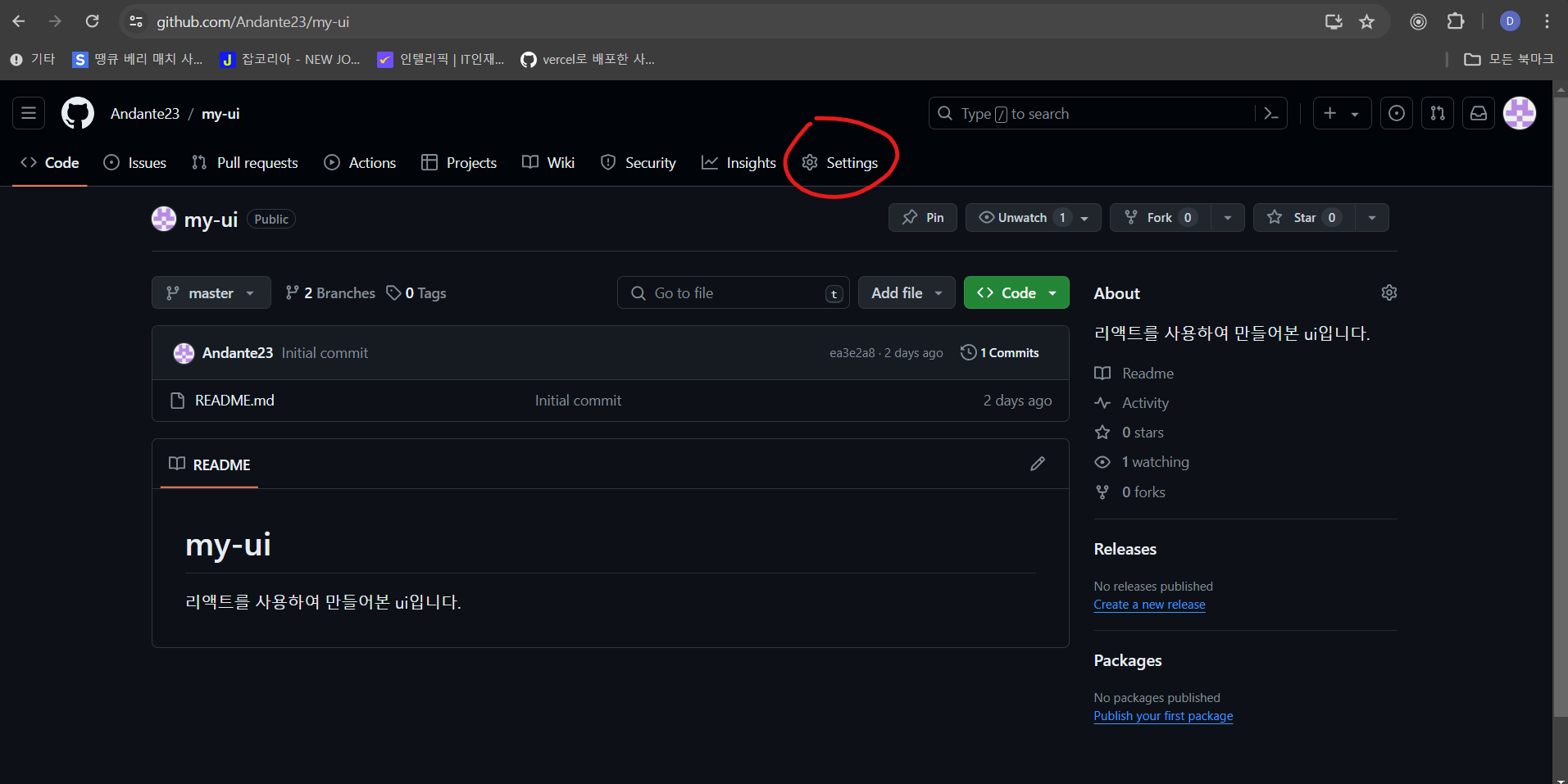Viewport: 1568px width, 784px height.
Task: Open the 모든 북마크 bookmarks folder
Action: (x=1509, y=59)
